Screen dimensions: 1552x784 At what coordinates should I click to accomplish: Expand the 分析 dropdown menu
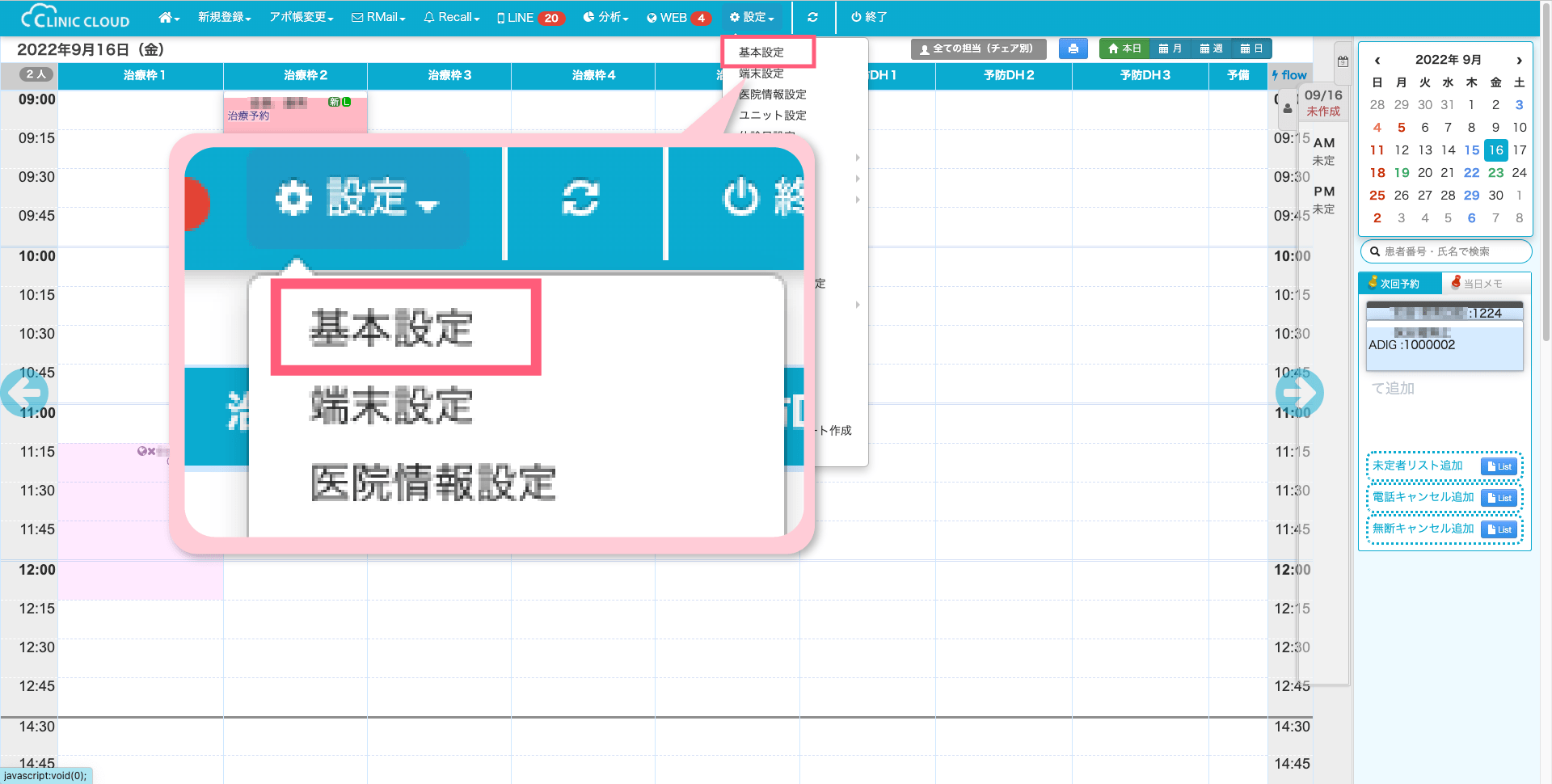coord(605,17)
